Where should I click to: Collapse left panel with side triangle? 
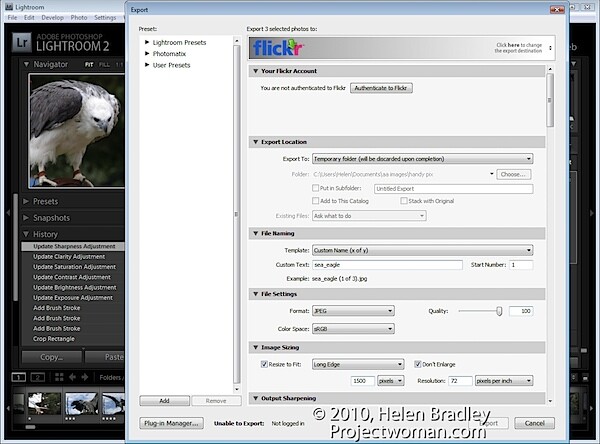8,213
